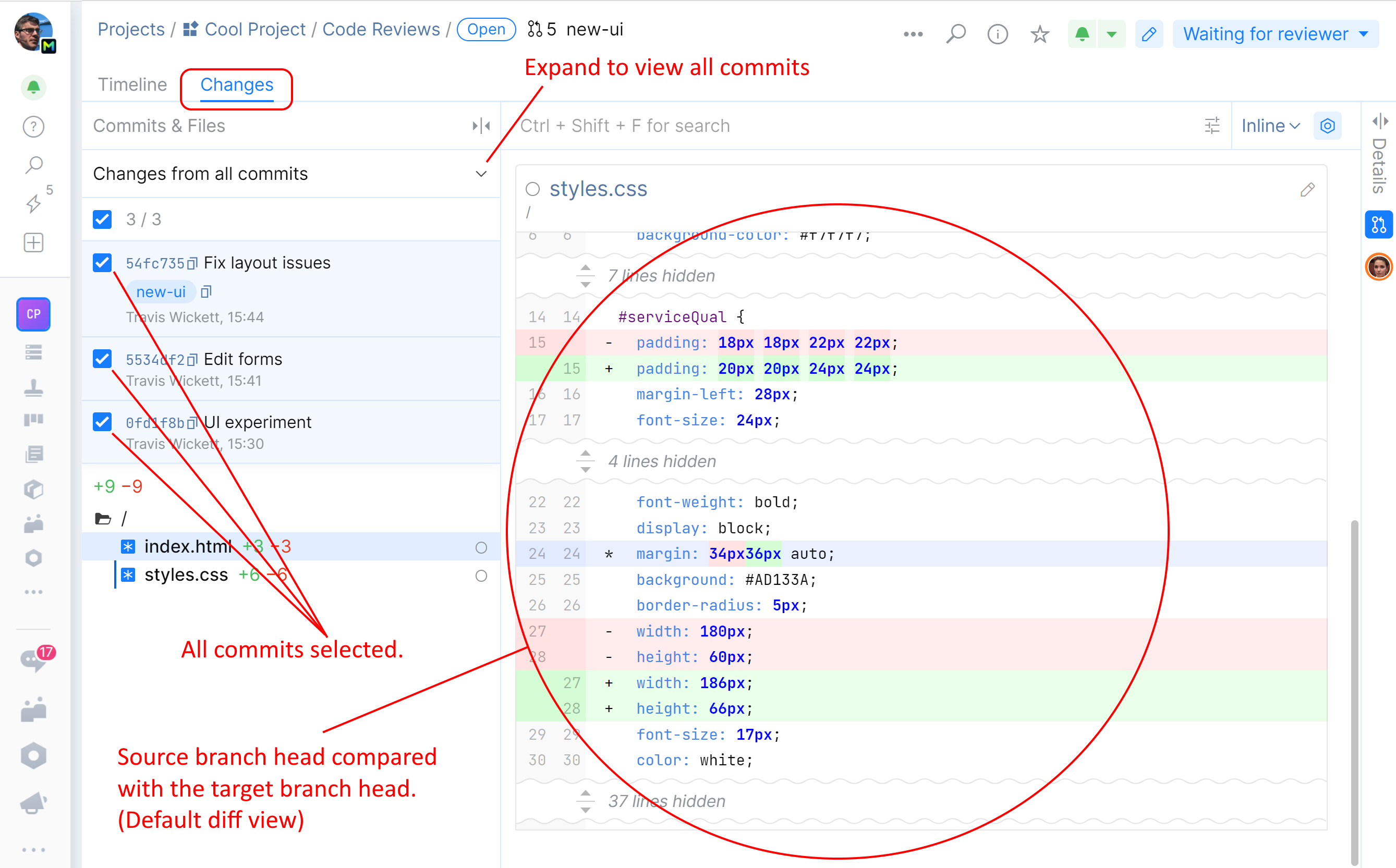Edit styles.css using the pencil icon
The height and width of the screenshot is (868, 1396).
click(1307, 189)
